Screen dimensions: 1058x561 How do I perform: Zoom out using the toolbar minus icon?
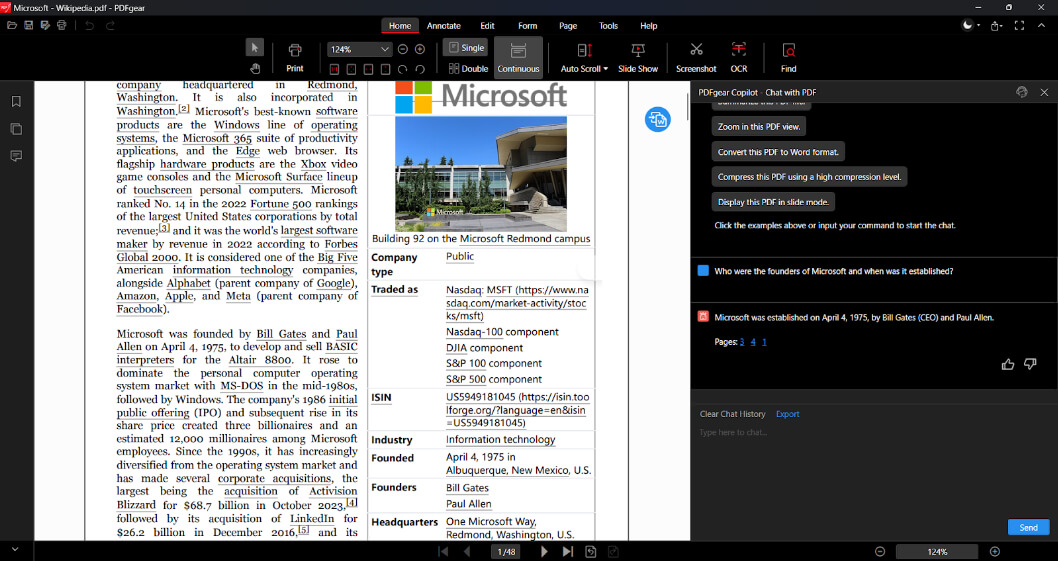(403, 49)
